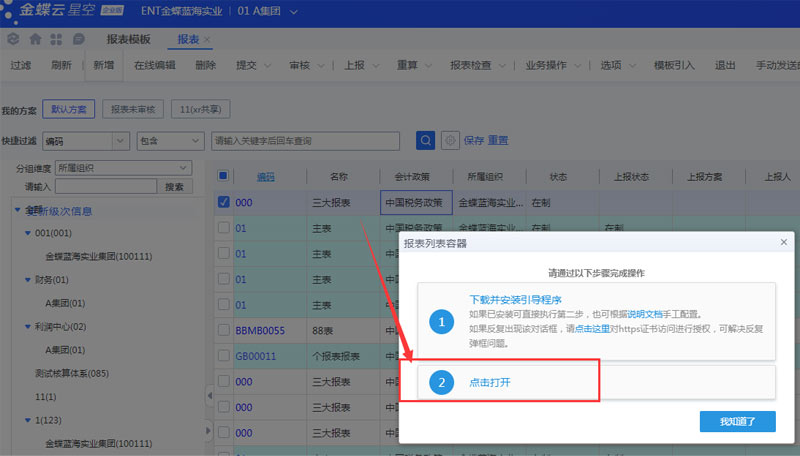Check the checkbox for row BBMB0055
This screenshot has height=456, width=800.
point(224,329)
